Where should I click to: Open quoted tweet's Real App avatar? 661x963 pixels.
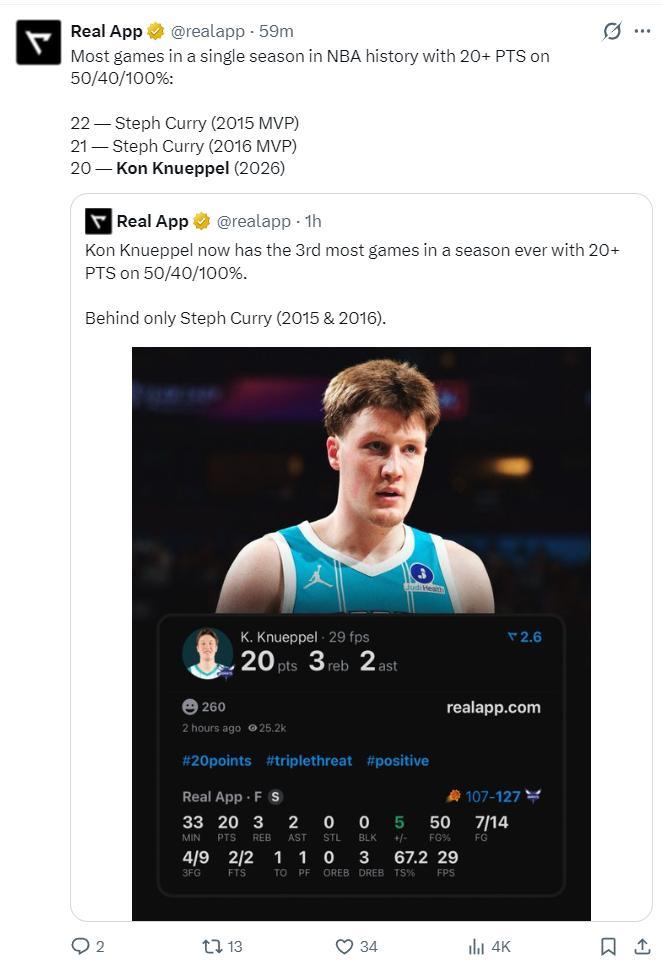[98, 221]
